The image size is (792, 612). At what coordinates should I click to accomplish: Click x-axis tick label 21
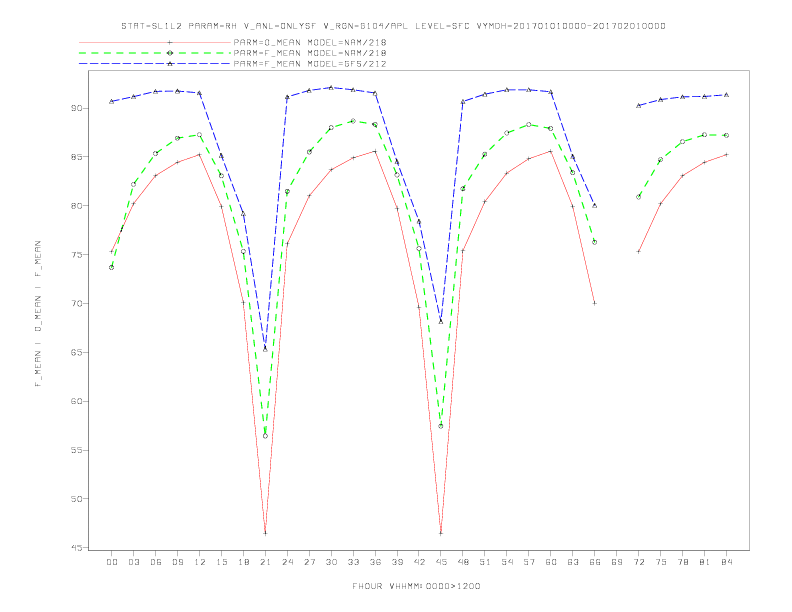[x=265, y=562]
